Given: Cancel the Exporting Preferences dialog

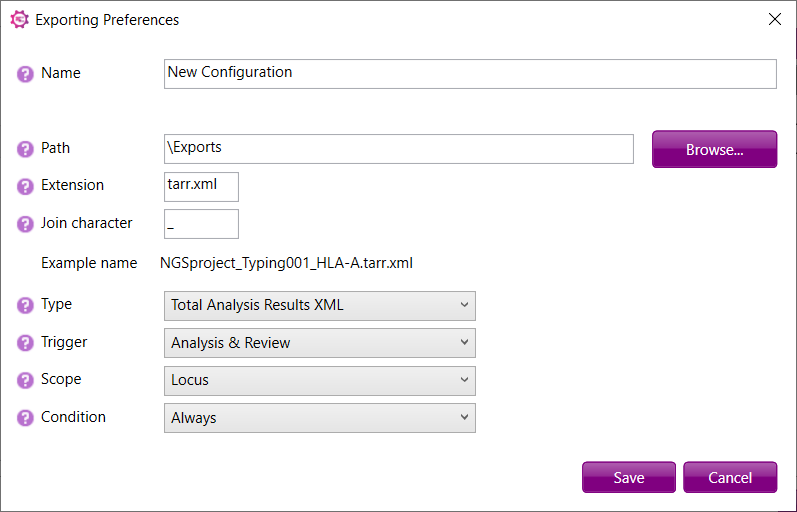Looking at the screenshot, I should click(x=730, y=477).
